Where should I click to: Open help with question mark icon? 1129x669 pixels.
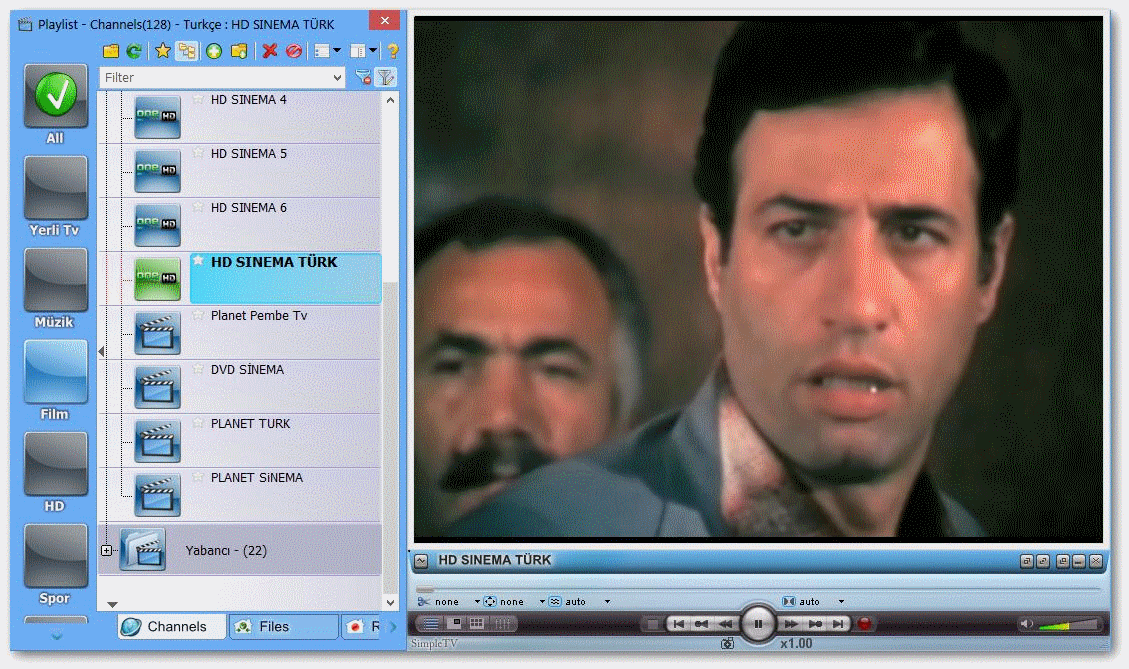[x=392, y=51]
